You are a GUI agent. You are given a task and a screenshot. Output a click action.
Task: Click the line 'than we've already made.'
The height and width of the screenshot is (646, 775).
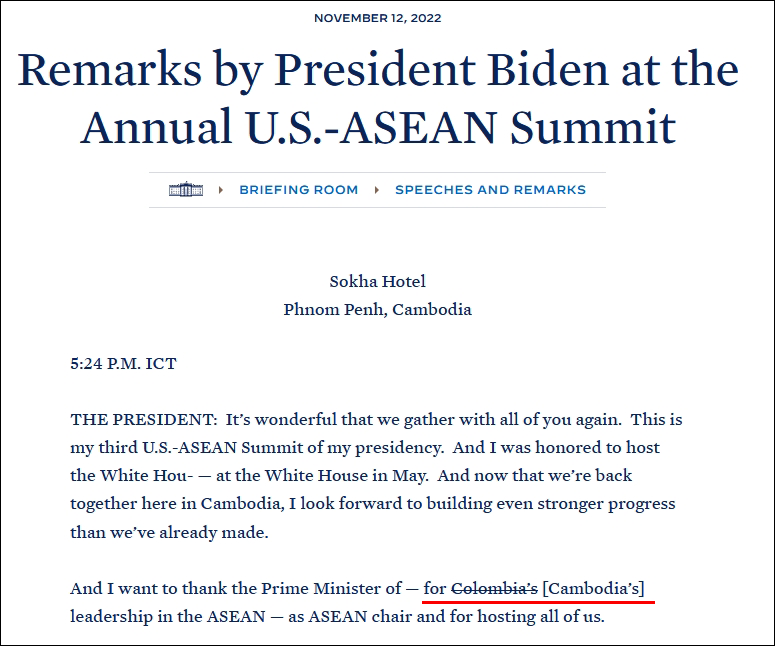170,532
